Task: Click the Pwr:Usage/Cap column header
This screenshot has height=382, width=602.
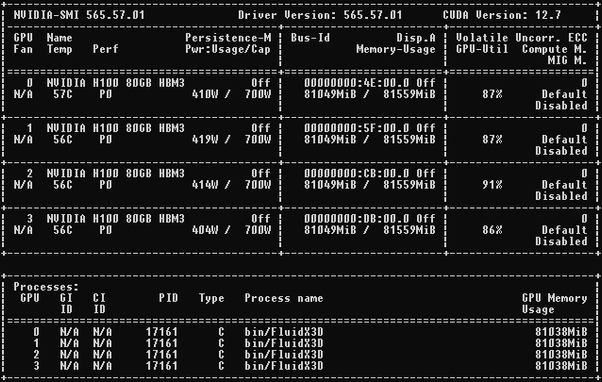Action: [228, 49]
